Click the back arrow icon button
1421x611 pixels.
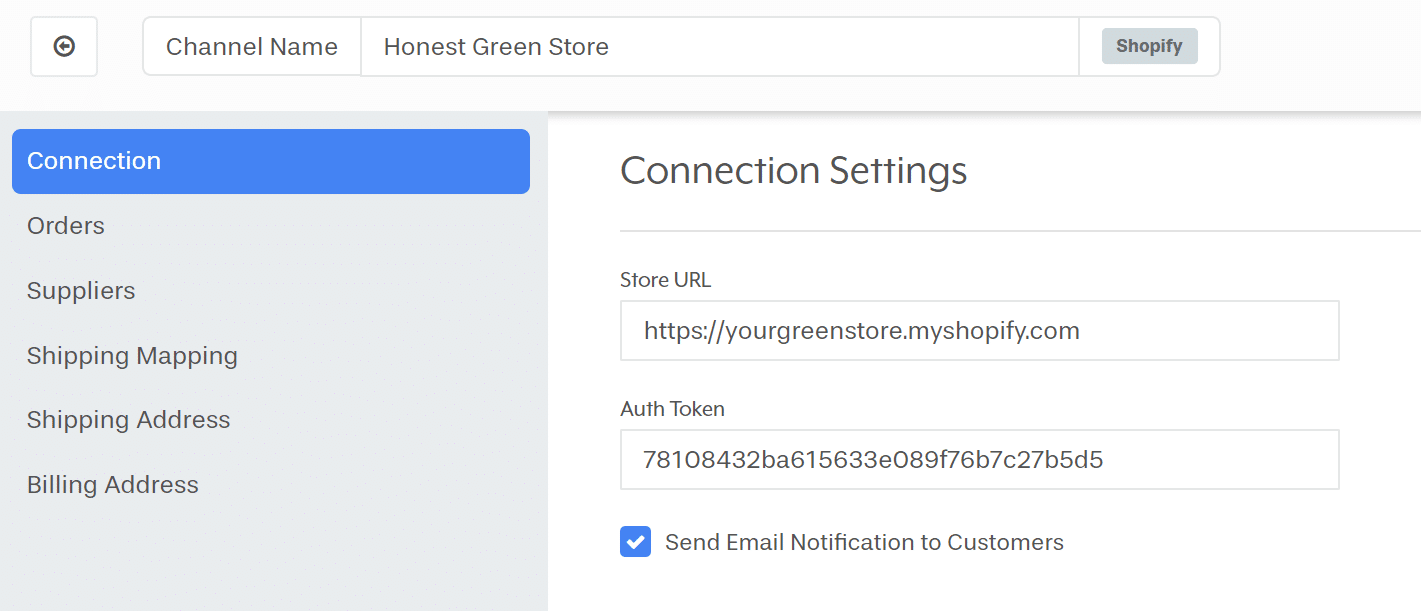64,46
